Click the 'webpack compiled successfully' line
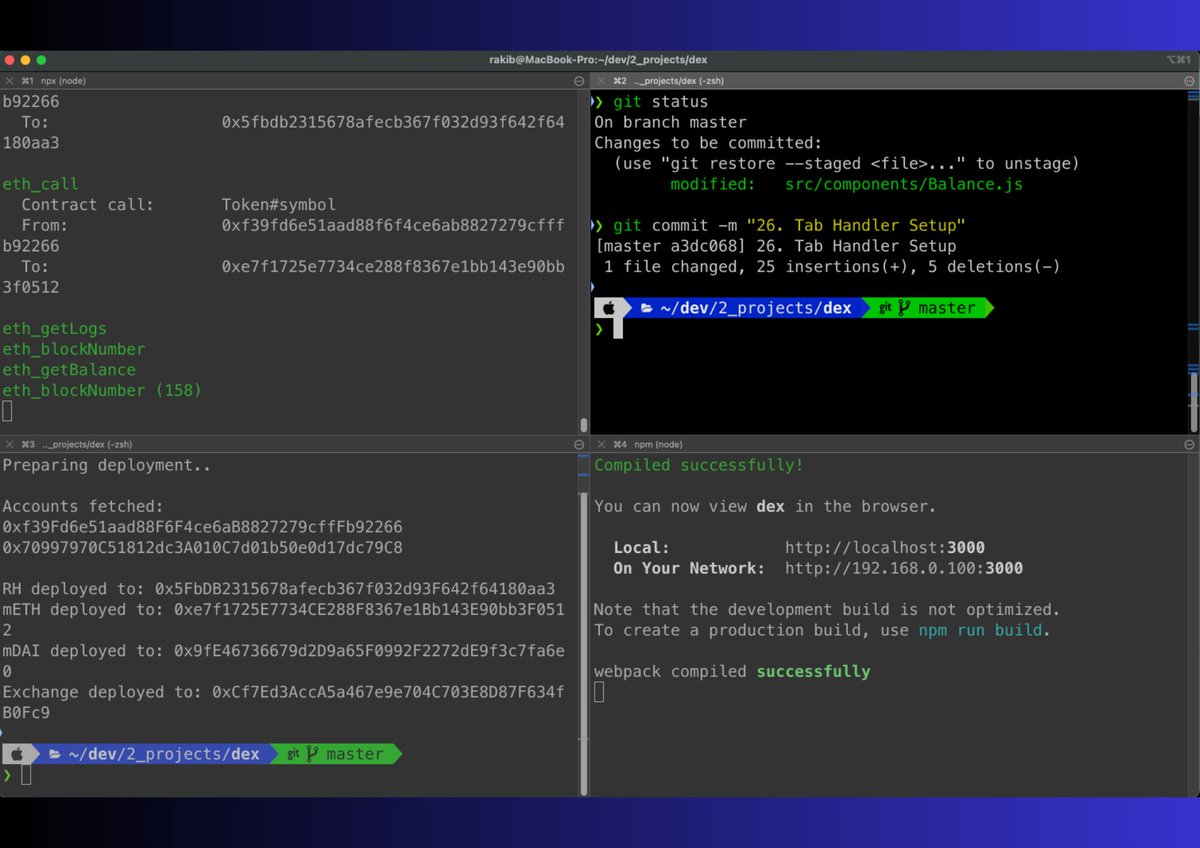 pos(732,671)
